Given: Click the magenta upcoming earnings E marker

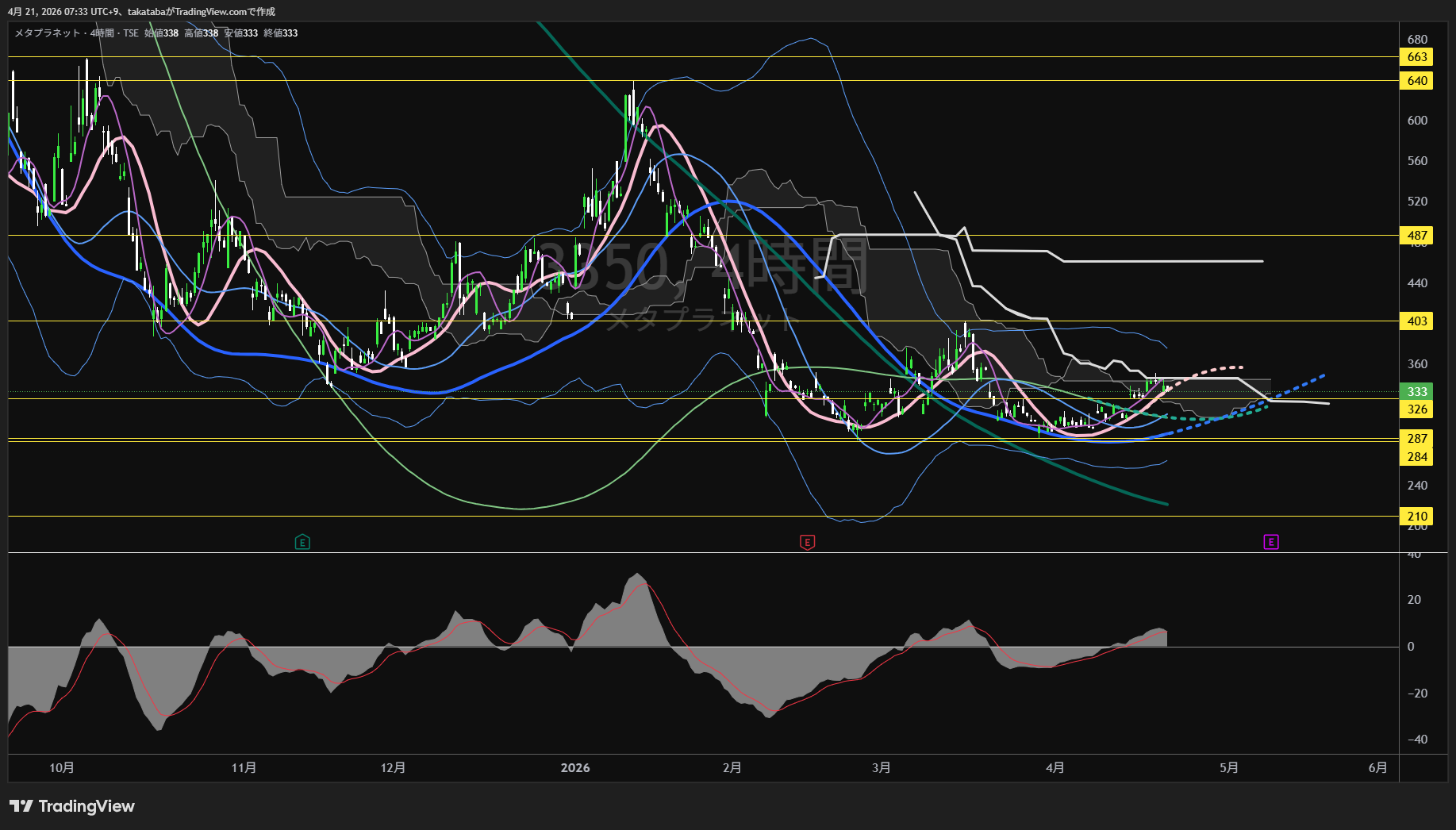Looking at the screenshot, I should click(x=1271, y=542).
